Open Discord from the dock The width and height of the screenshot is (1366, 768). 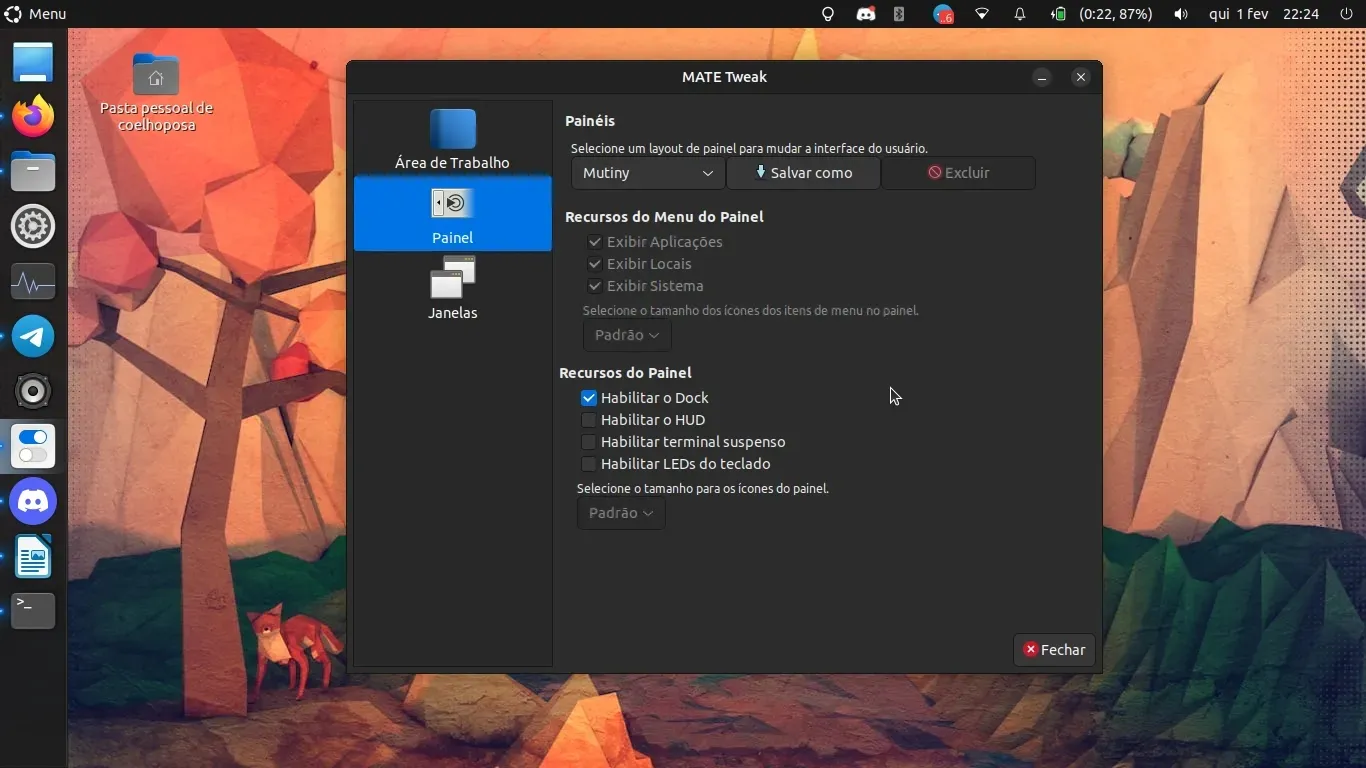(x=33, y=501)
